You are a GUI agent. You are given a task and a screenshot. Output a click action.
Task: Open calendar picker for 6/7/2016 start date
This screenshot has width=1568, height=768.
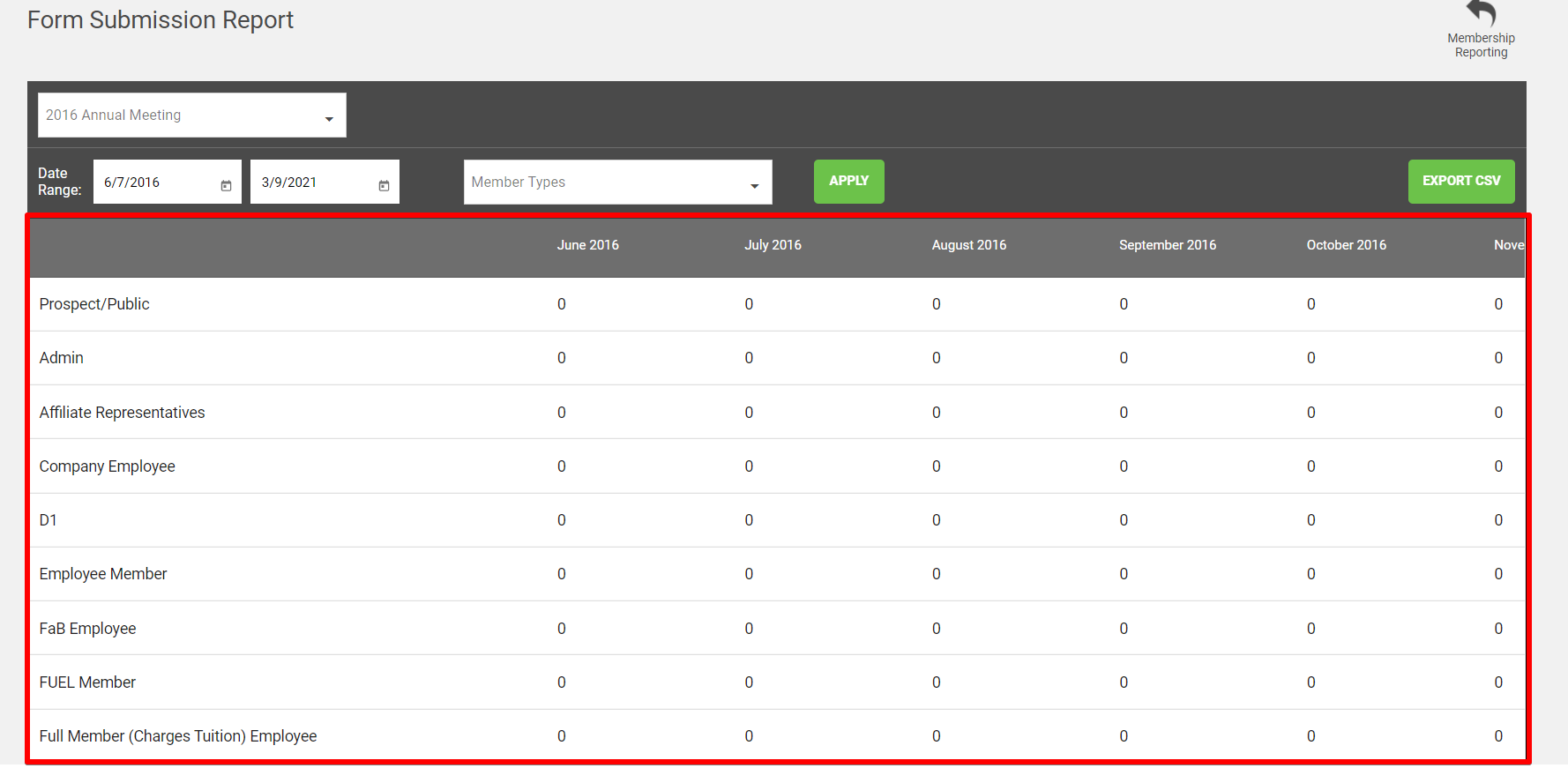point(226,185)
